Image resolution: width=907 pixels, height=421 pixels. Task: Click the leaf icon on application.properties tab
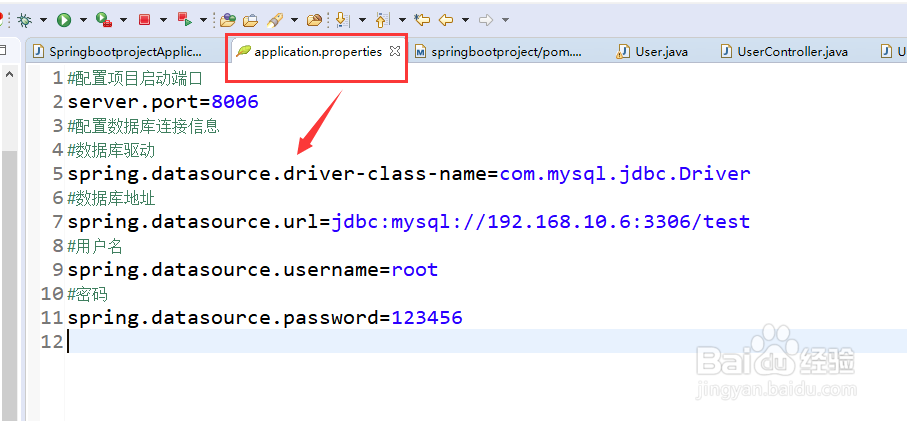tap(244, 51)
